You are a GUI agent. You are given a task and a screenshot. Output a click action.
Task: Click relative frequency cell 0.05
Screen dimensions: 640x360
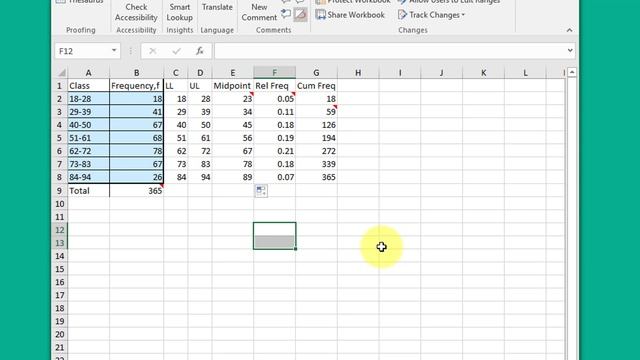point(274,99)
